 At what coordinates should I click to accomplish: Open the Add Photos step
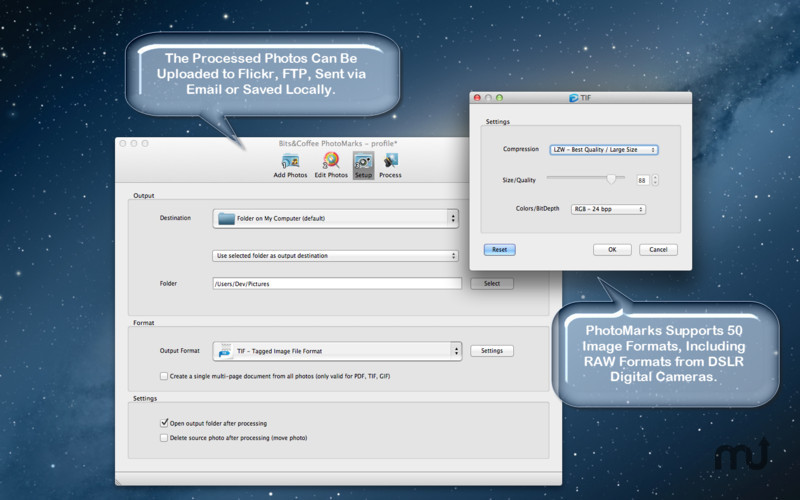290,166
